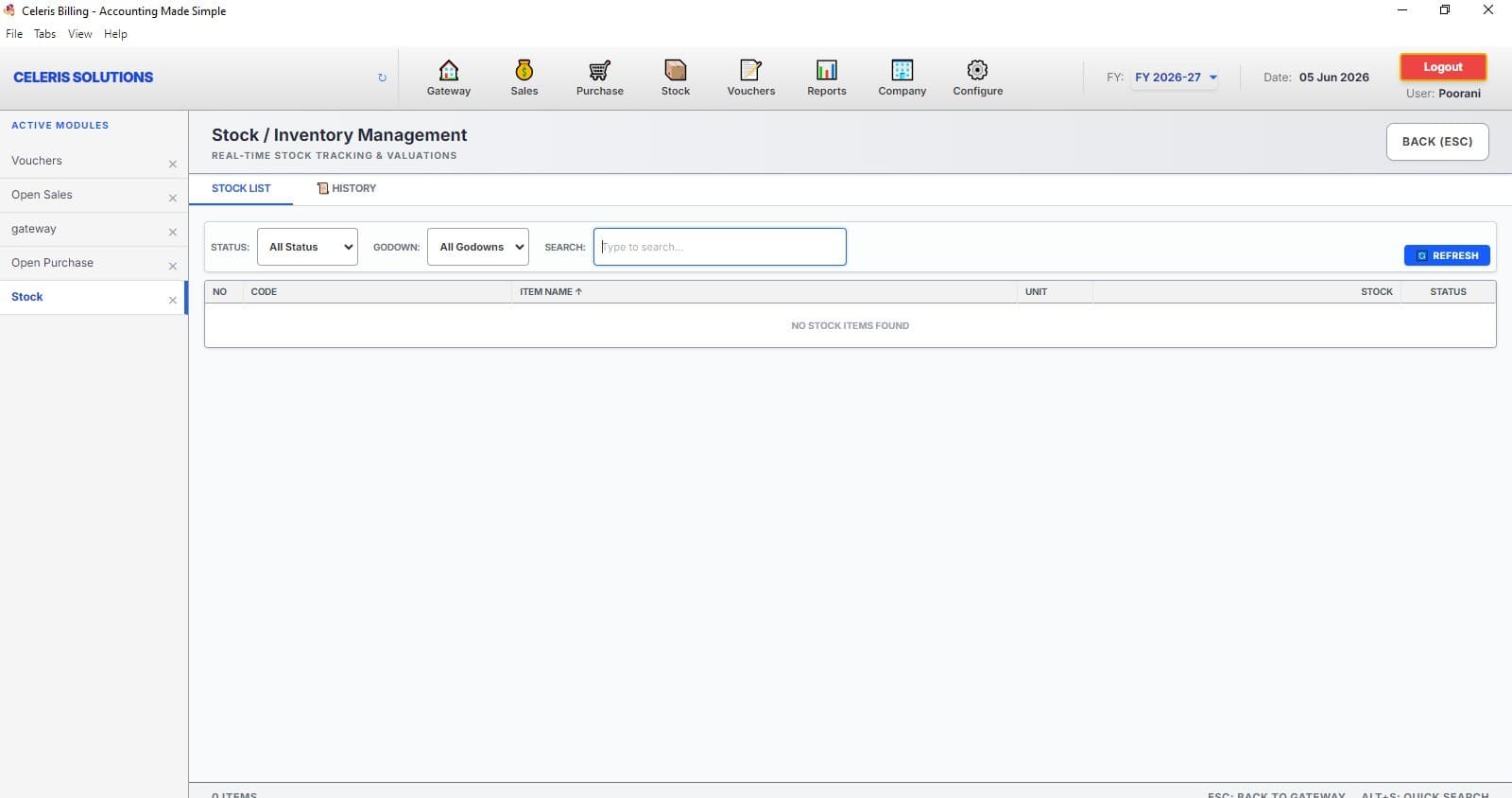Screen dimensions: 1512x798
Task: Open the View menu
Action: coord(80,34)
